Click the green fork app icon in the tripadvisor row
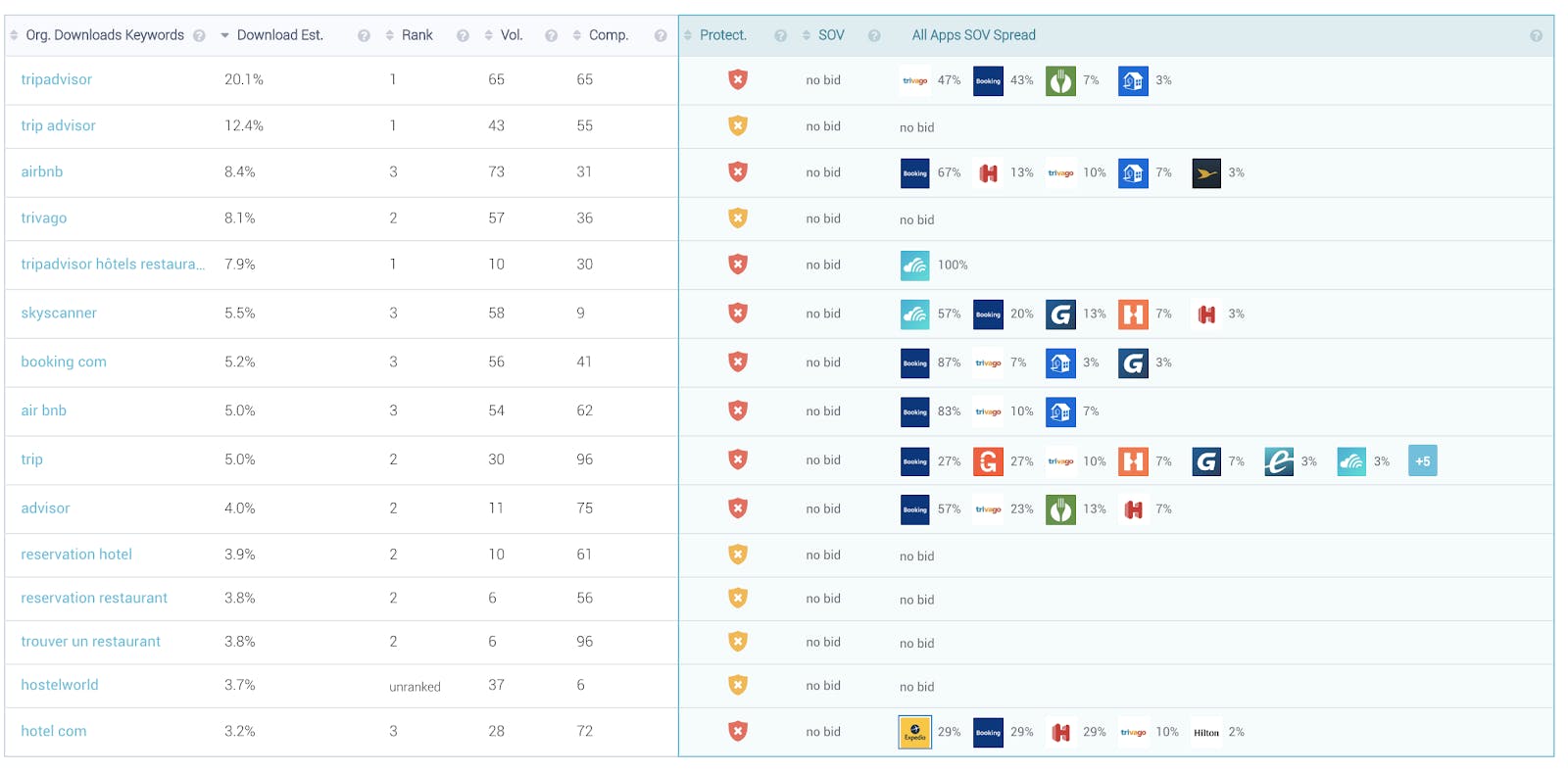The height and width of the screenshot is (773, 1568). click(1060, 80)
